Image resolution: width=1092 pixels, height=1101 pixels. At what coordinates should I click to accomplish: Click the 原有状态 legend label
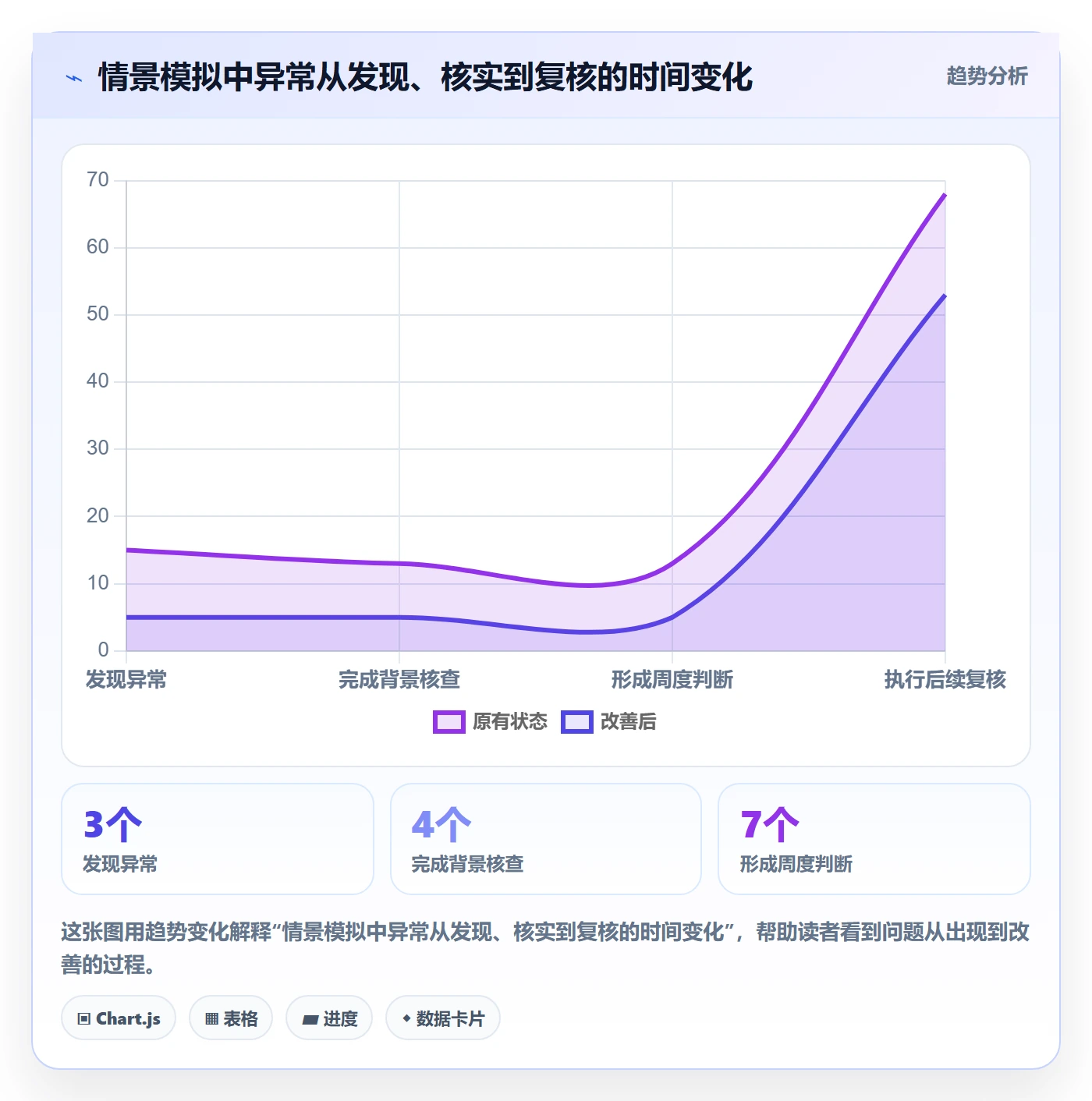510,722
